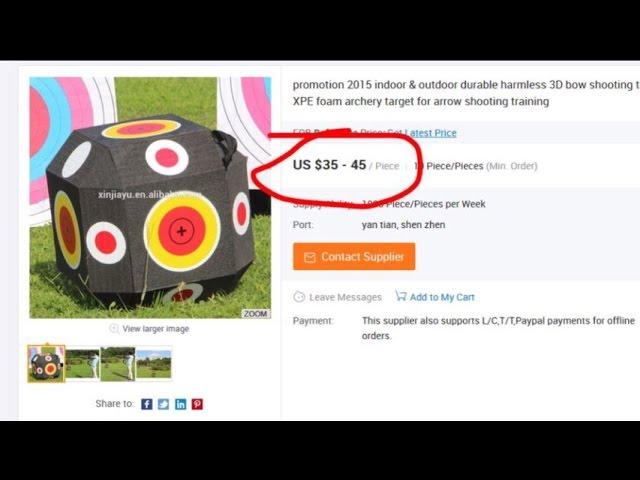Click main archery cube target image
The image size is (640, 480).
[x=150, y=198]
